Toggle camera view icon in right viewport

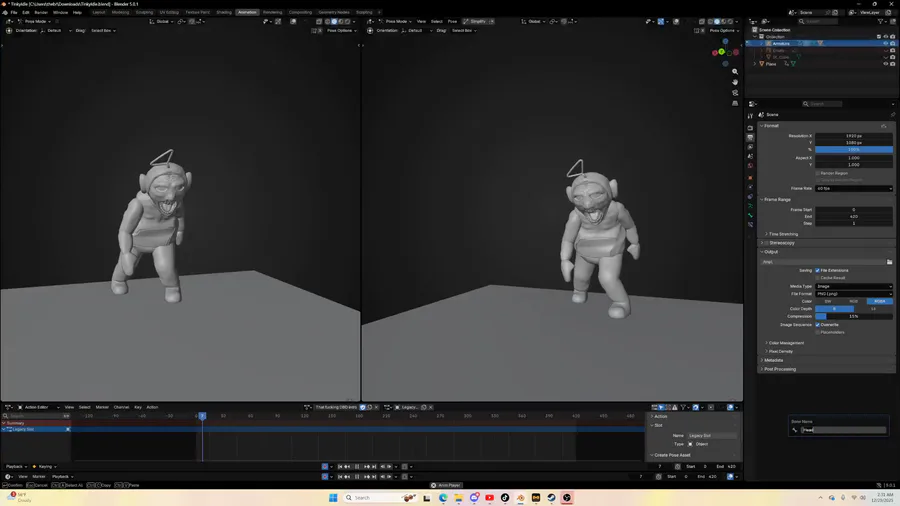735,92
